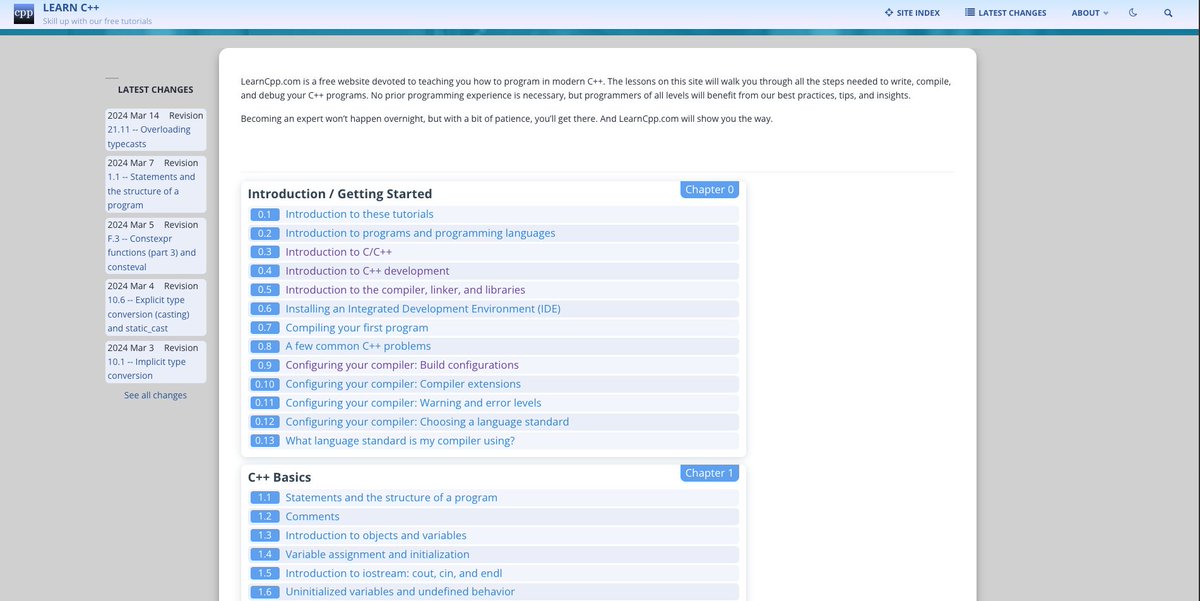Open Introduction to iostream: cout, cin, endl

pos(393,573)
